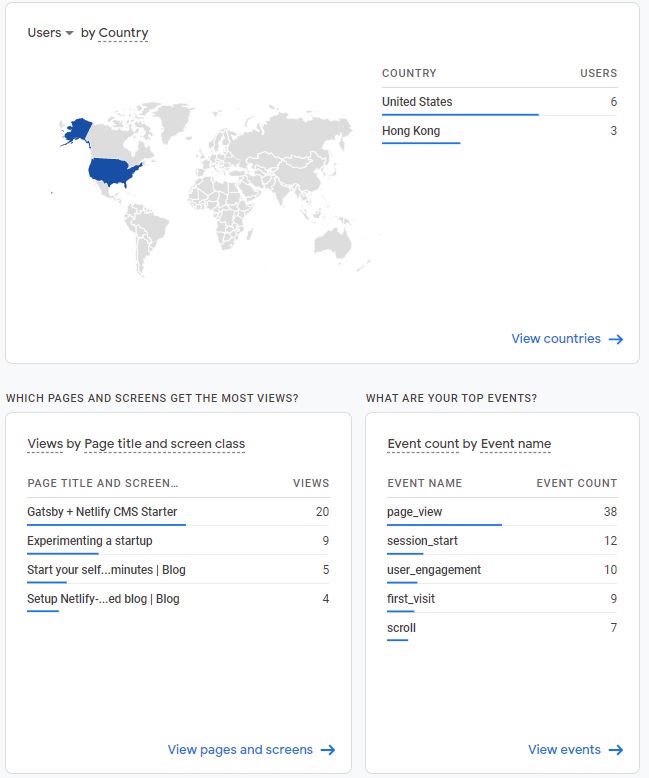Change the Country dimension selector
This screenshot has width=649, height=778.
(x=123, y=33)
